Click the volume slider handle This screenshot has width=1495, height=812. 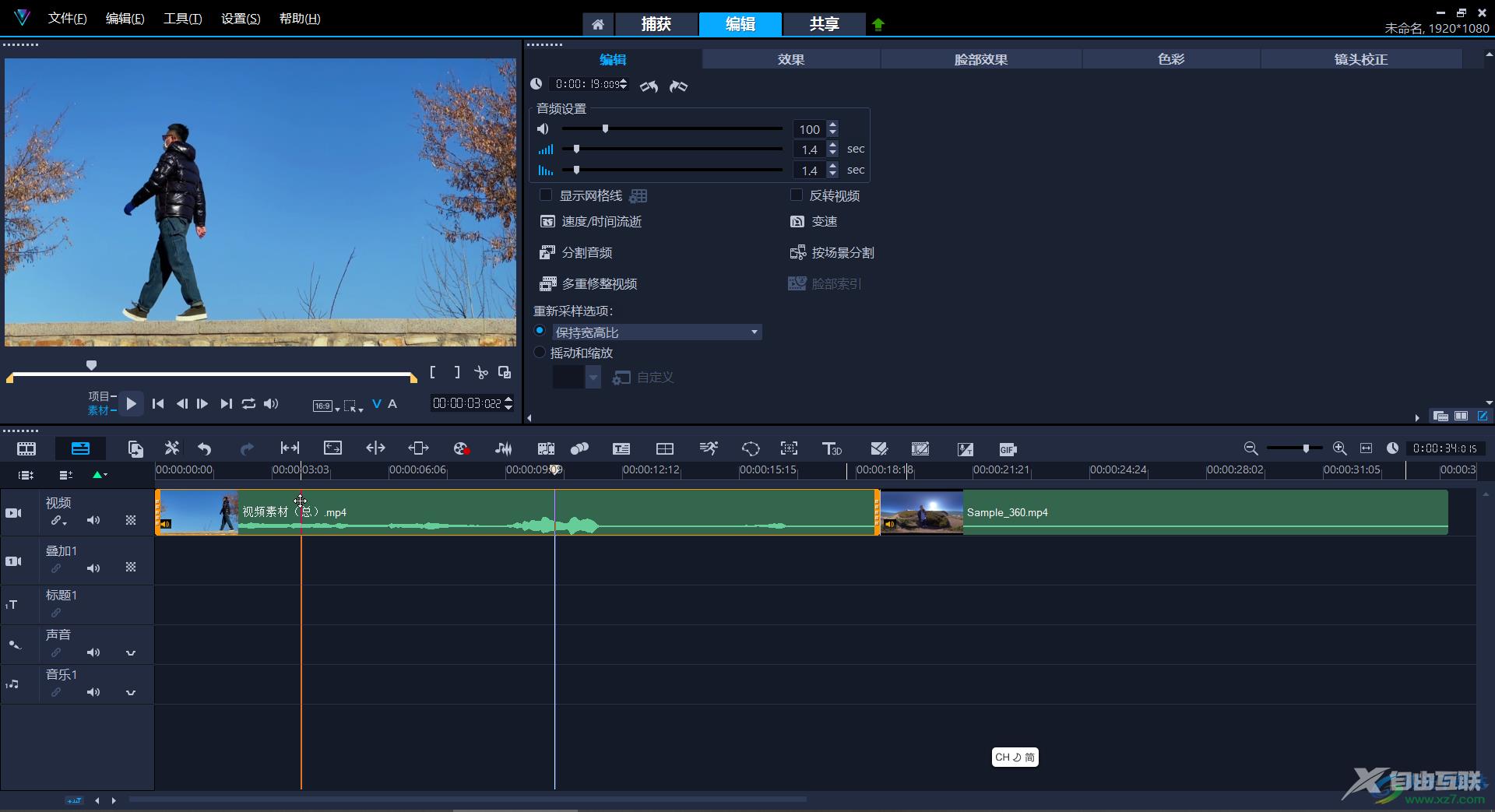605,128
